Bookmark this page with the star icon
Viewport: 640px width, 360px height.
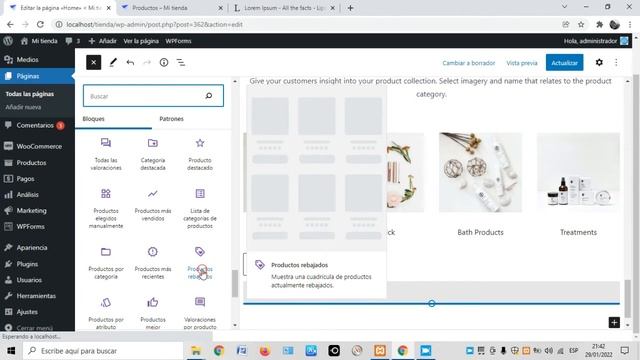[581, 24]
